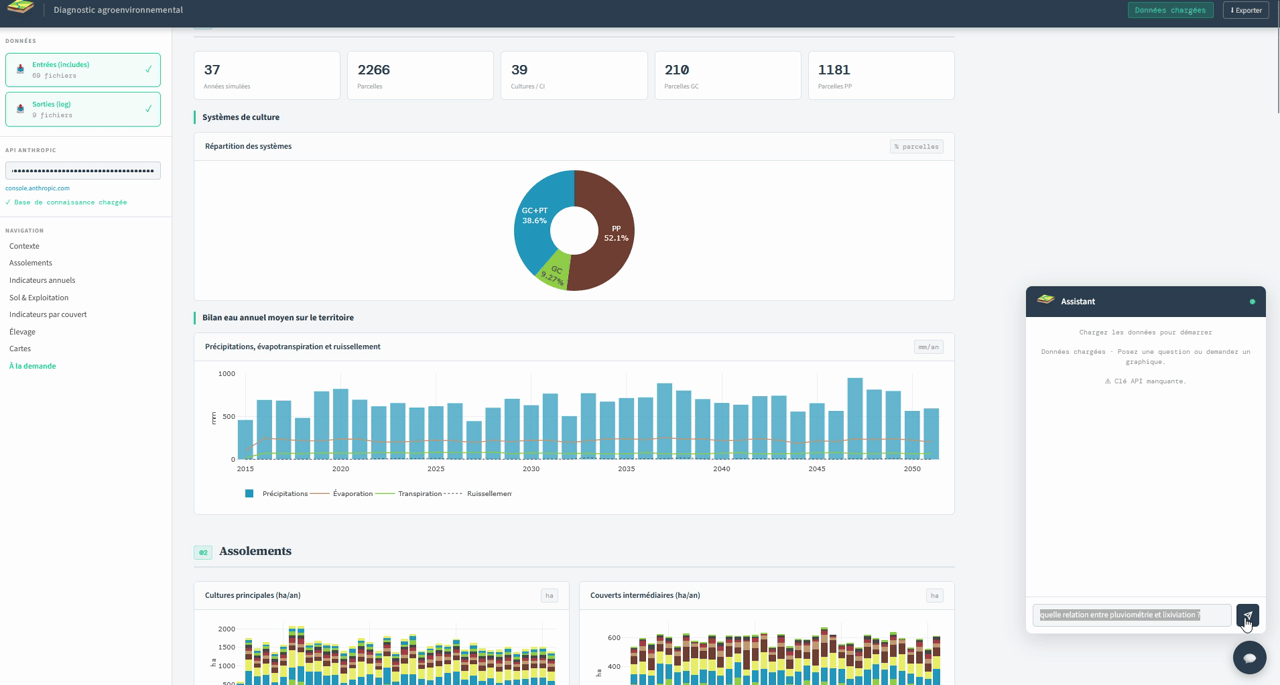Image resolution: width=1280 pixels, height=685 pixels.
Task: Export the diagnostic with the Exporter button
Action: coord(1245,10)
